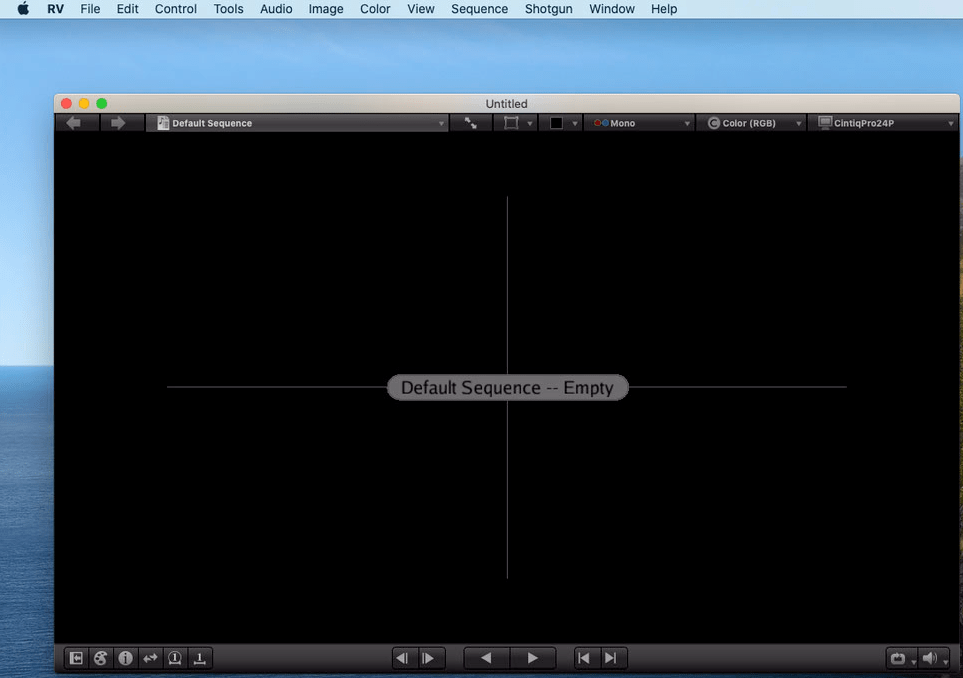Click the frame number display icon
963x678 pixels.
tap(175, 658)
